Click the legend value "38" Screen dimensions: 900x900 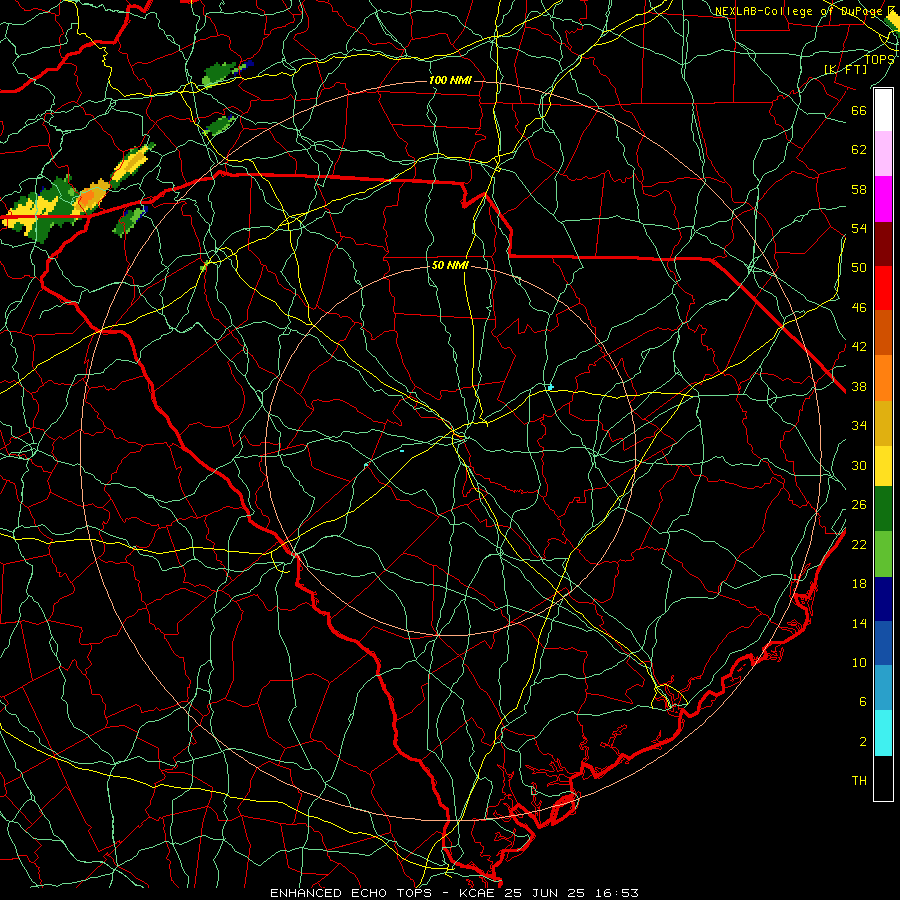pos(859,386)
